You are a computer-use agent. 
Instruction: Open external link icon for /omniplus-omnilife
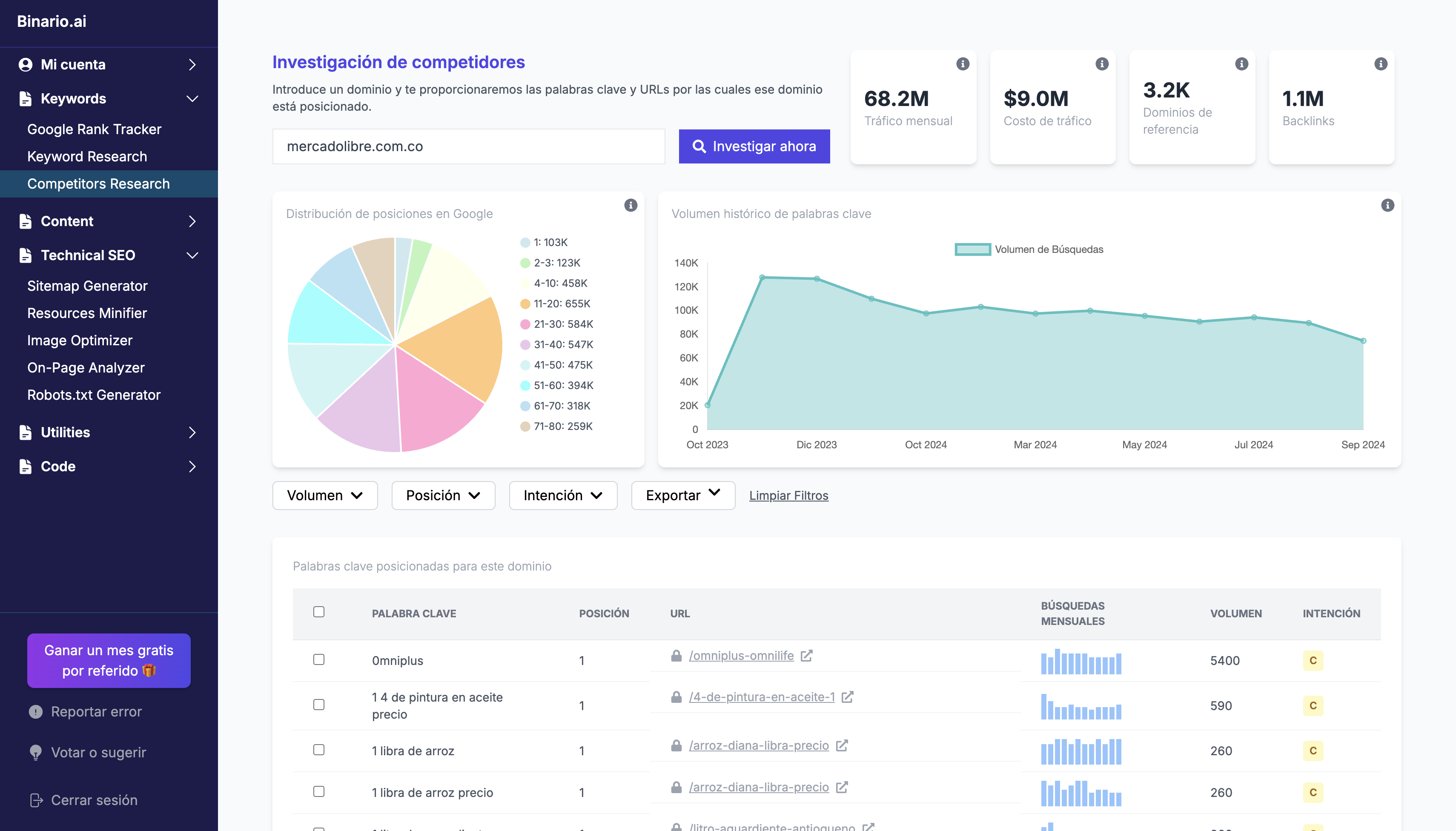click(806, 656)
